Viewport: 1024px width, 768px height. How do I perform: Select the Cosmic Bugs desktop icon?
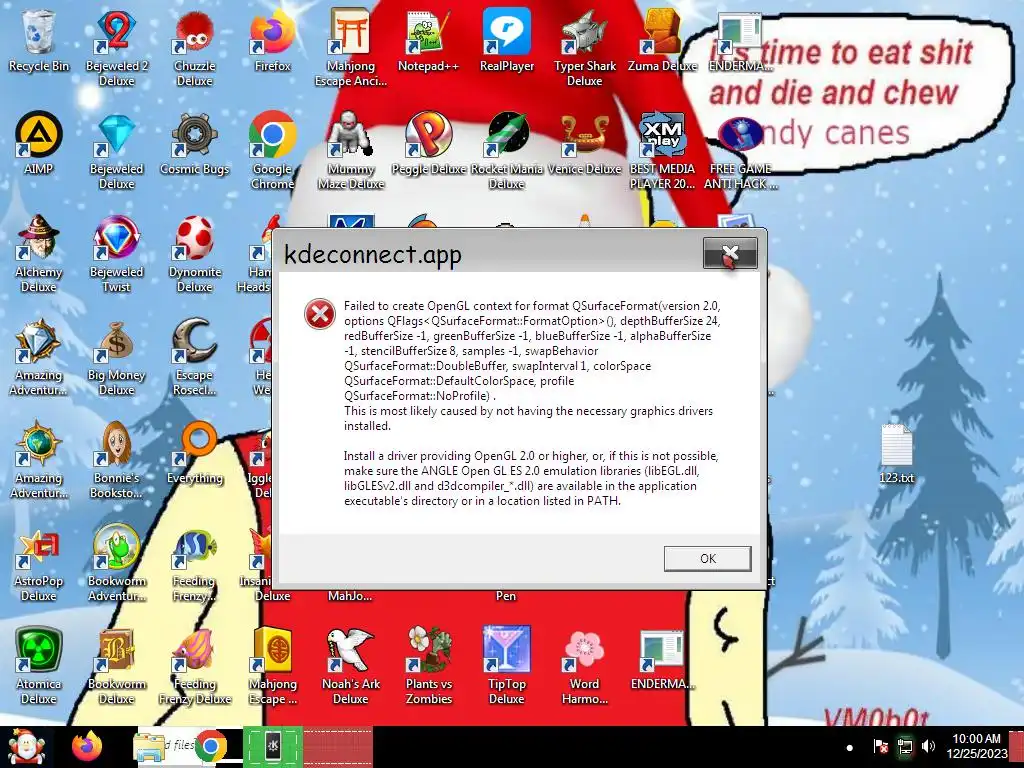(x=195, y=143)
